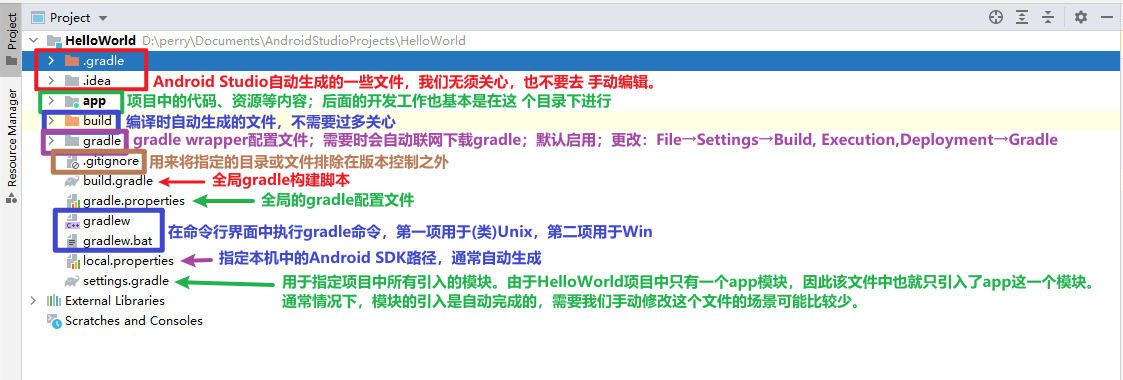Viewport: 1123px width, 380px height.
Task: Select the '.gradle' row label
Action: (x=103, y=61)
